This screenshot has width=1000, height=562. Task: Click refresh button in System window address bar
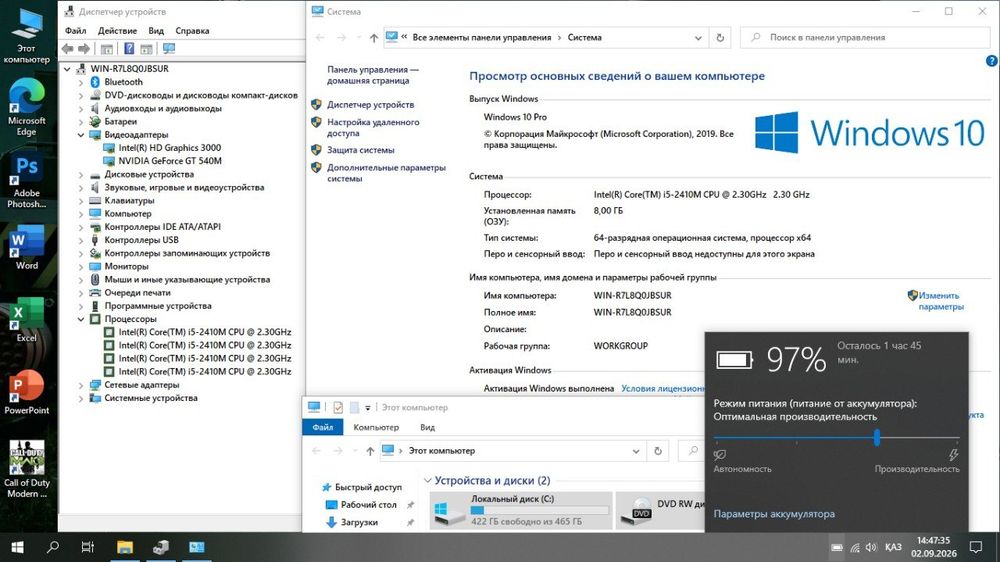click(x=720, y=38)
